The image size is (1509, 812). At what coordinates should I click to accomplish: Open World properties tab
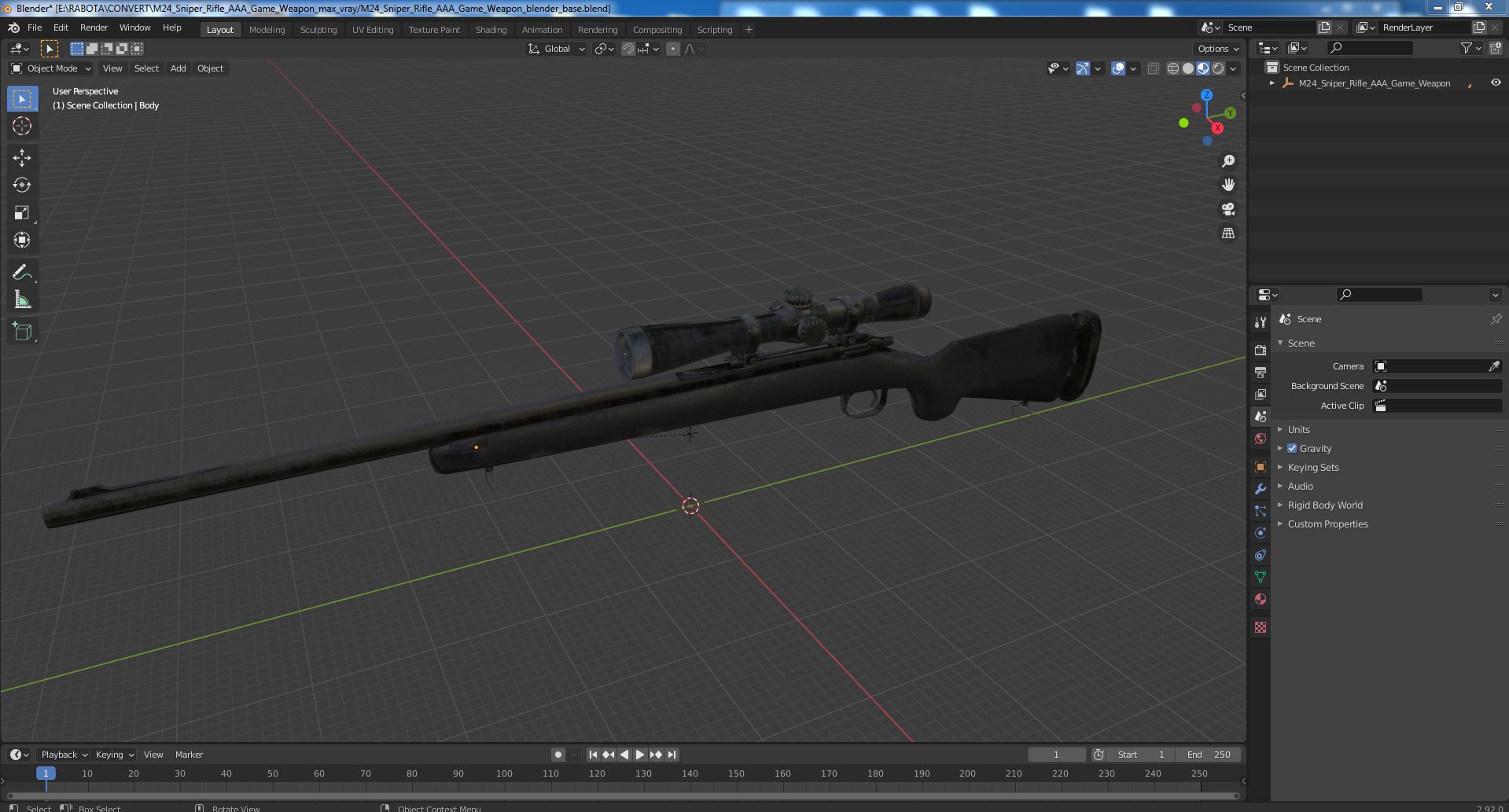[1261, 439]
